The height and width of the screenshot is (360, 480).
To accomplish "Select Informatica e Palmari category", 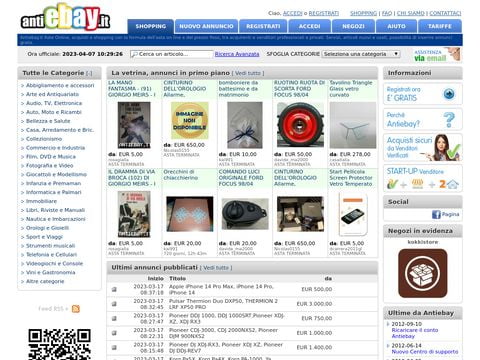I will (53, 192).
